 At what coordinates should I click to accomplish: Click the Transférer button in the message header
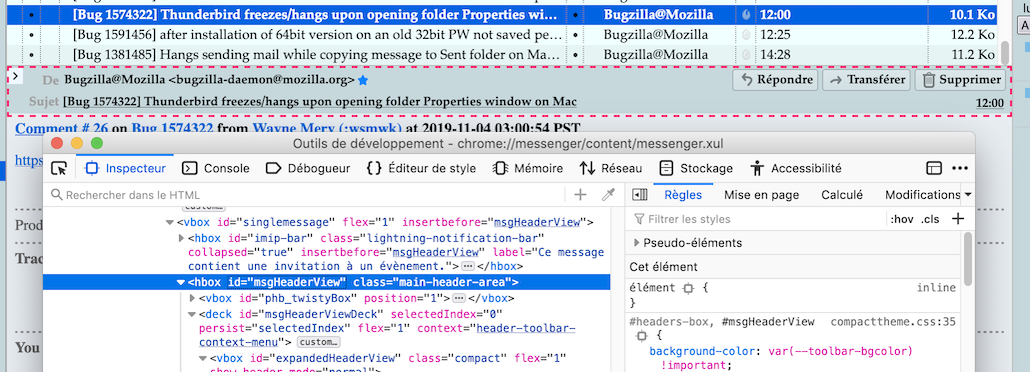click(x=866, y=80)
